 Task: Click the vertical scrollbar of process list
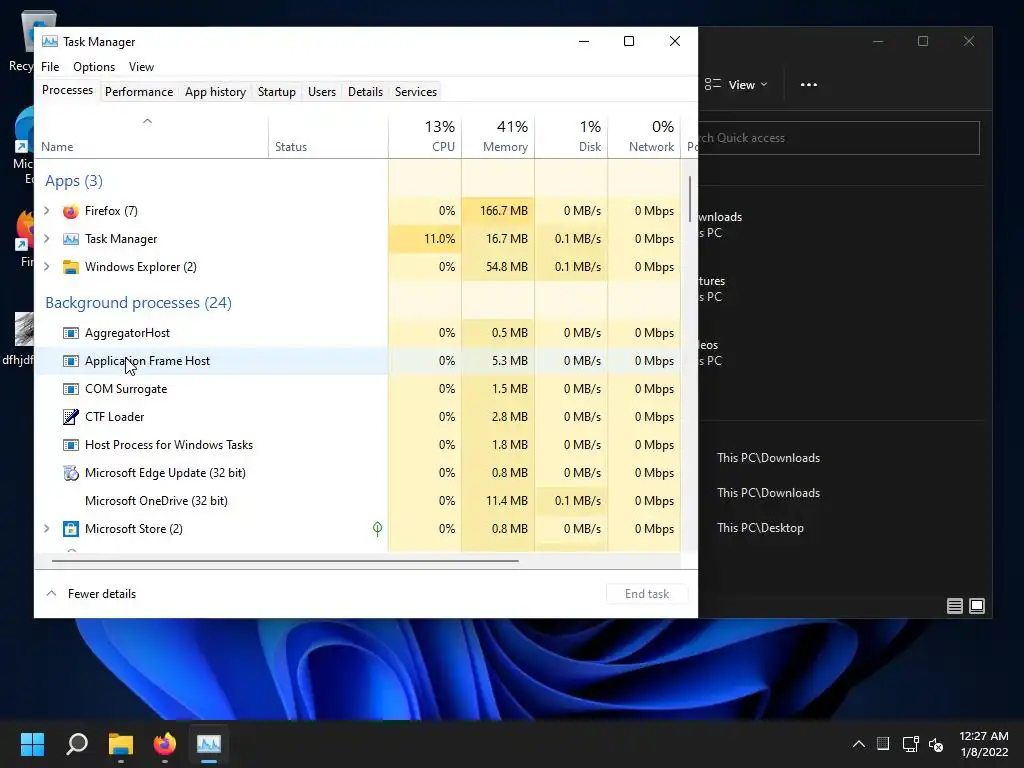(690, 200)
